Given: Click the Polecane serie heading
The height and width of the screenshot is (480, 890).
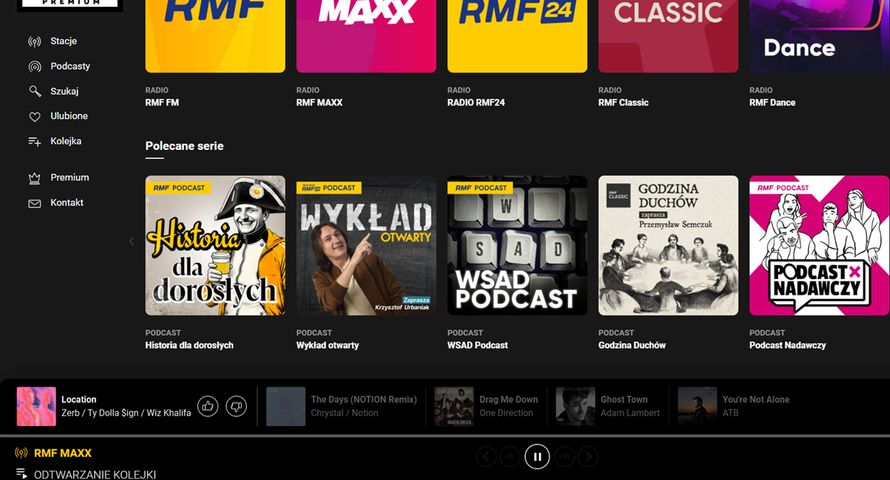Looking at the screenshot, I should click(184, 146).
